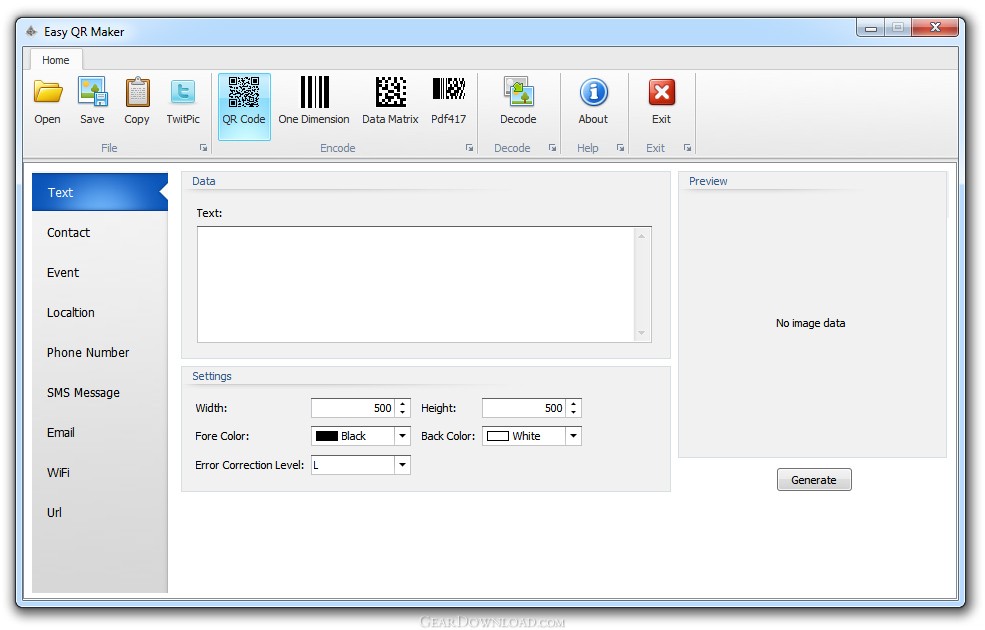Expand the Encode group launcher
985x630 pixels.
pos(469,148)
